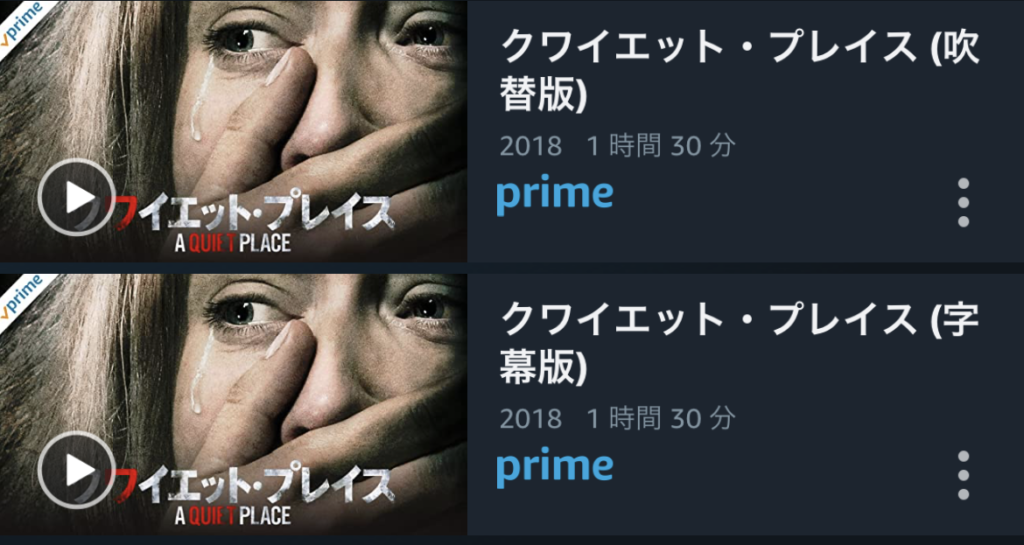This screenshot has width=1024, height=545.
Task: Click the A QUIET PLACE logo on the 吹替版 poster
Action: [x=233, y=242]
